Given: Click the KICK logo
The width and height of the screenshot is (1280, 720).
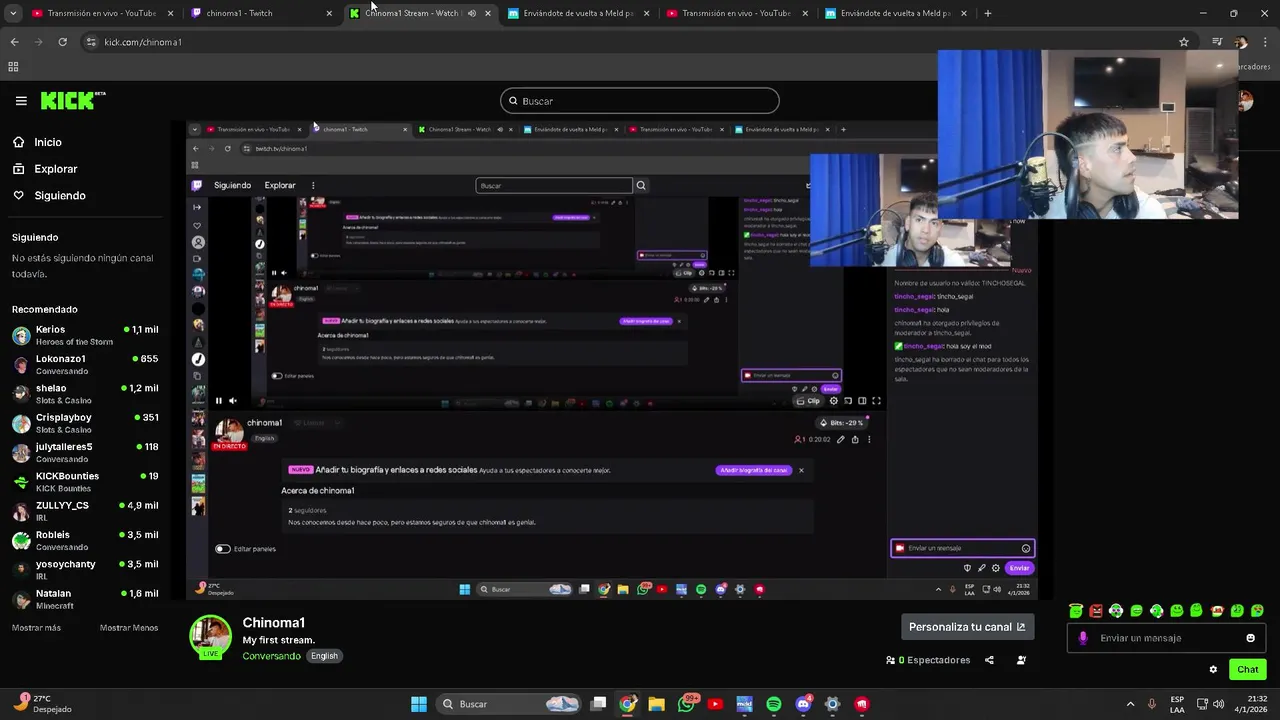Looking at the screenshot, I should (x=72, y=101).
